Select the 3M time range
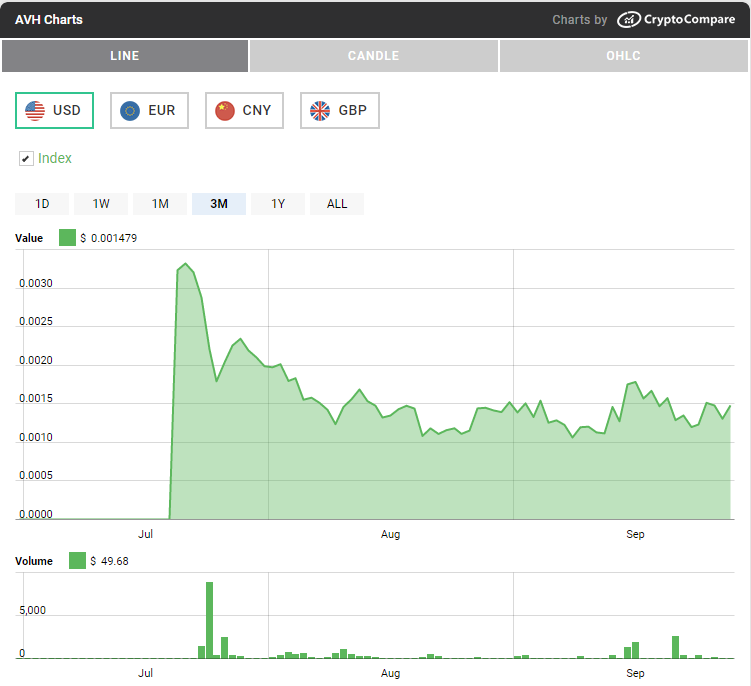This screenshot has height=686, width=751. [x=219, y=204]
